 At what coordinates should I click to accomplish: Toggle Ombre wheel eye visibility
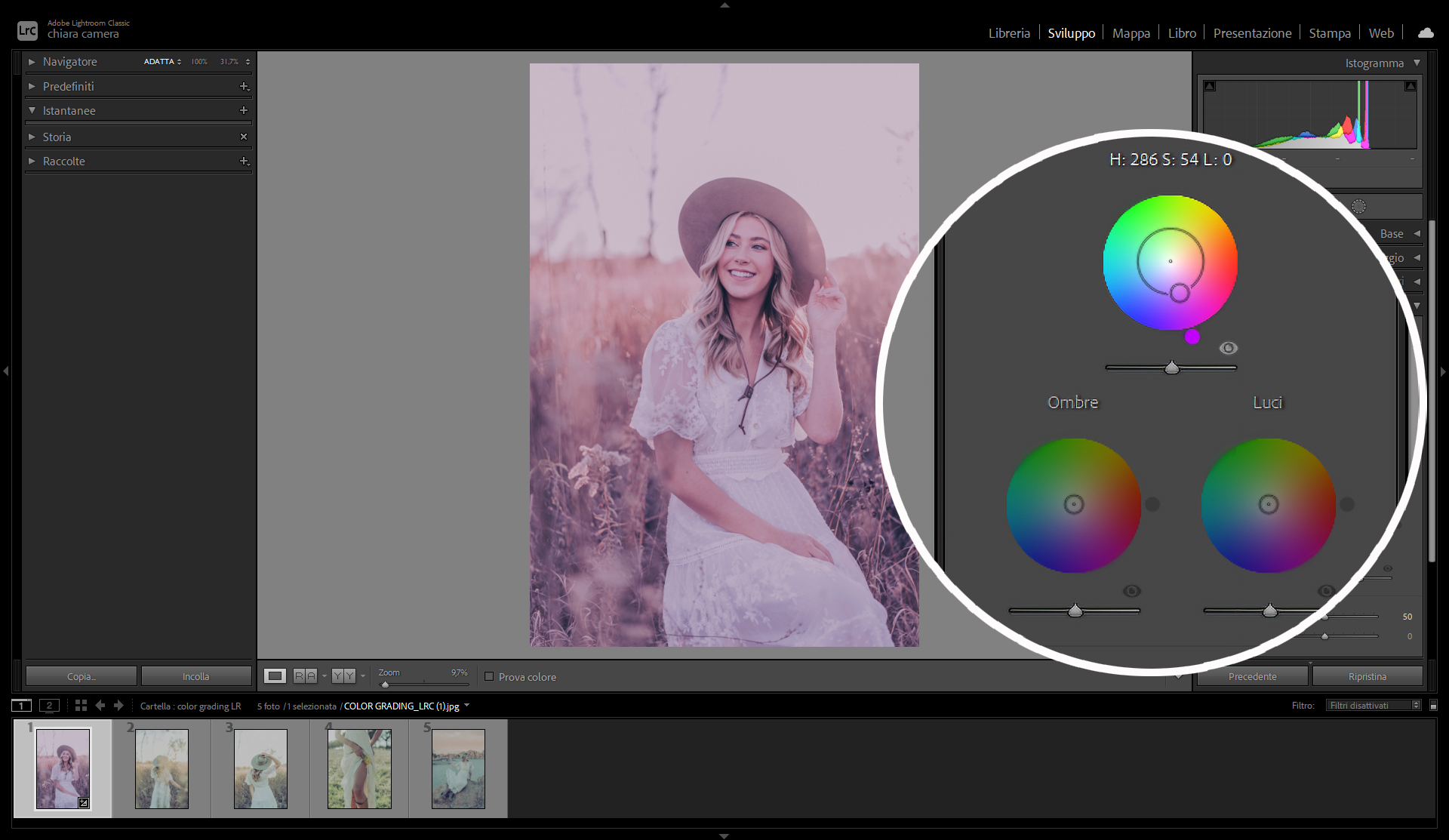[1131, 591]
